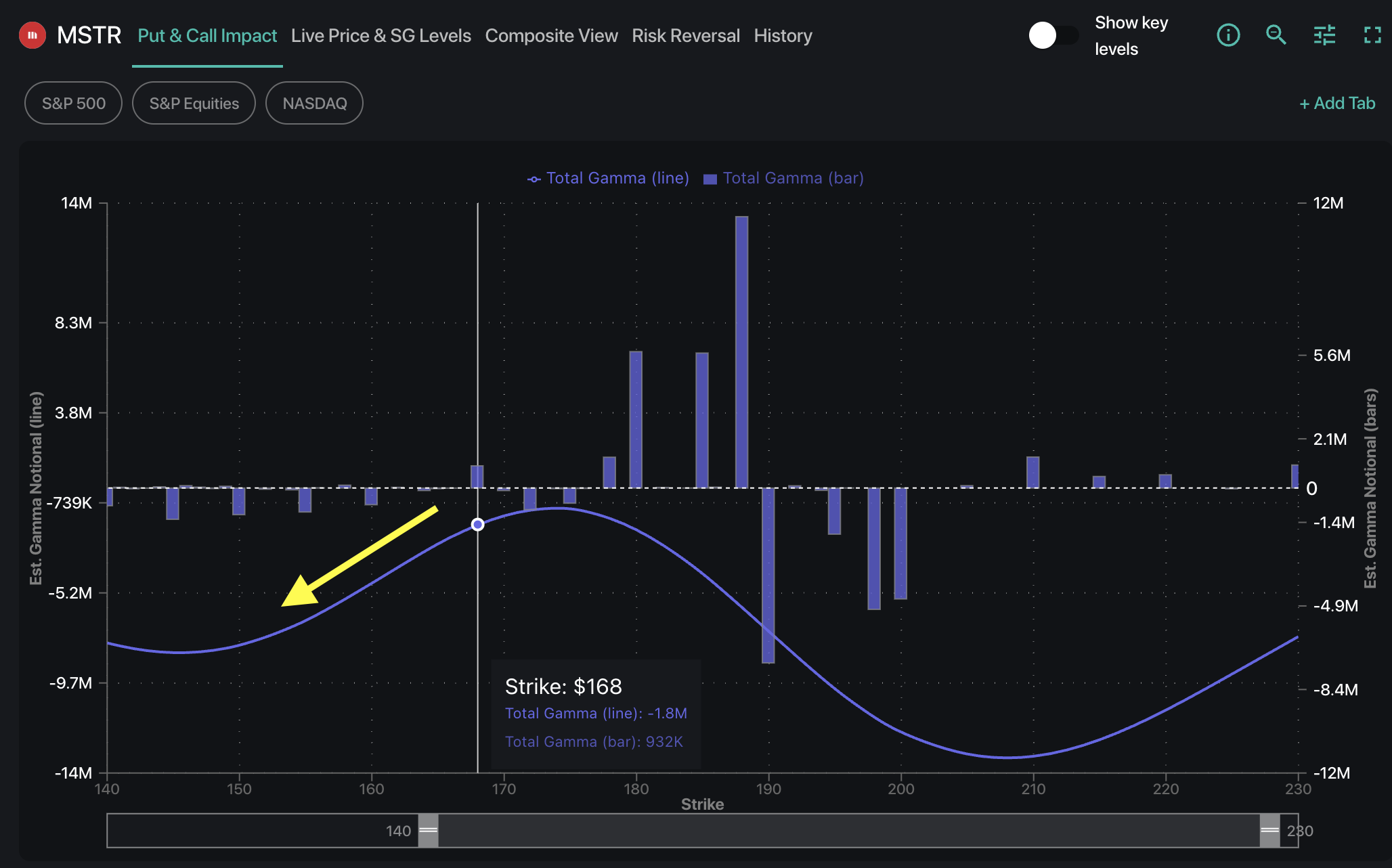
Task: Click the 'Est. Gamma Notional (bars)' axis title
Action: coord(1371,488)
